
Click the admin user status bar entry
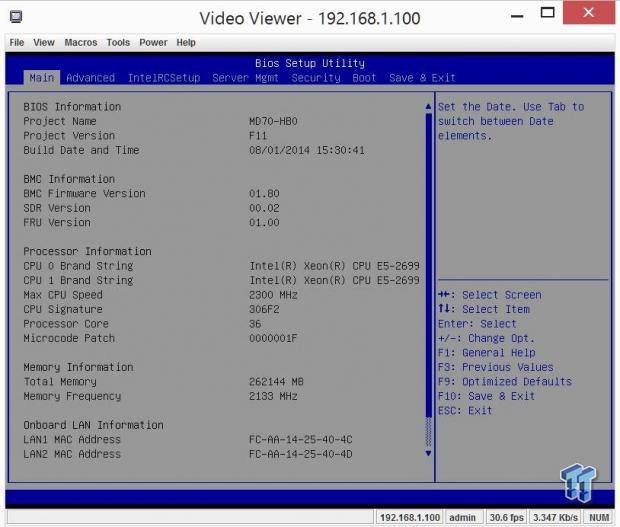(x=463, y=518)
